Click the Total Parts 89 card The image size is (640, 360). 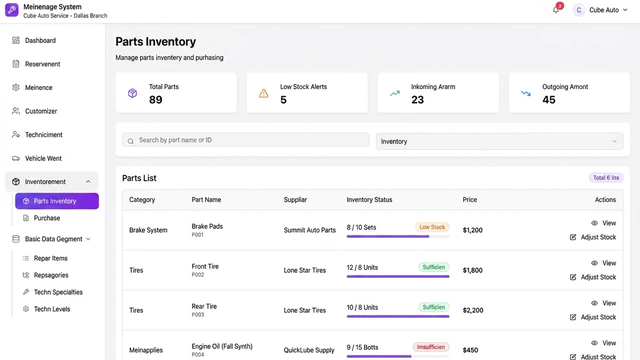point(176,93)
